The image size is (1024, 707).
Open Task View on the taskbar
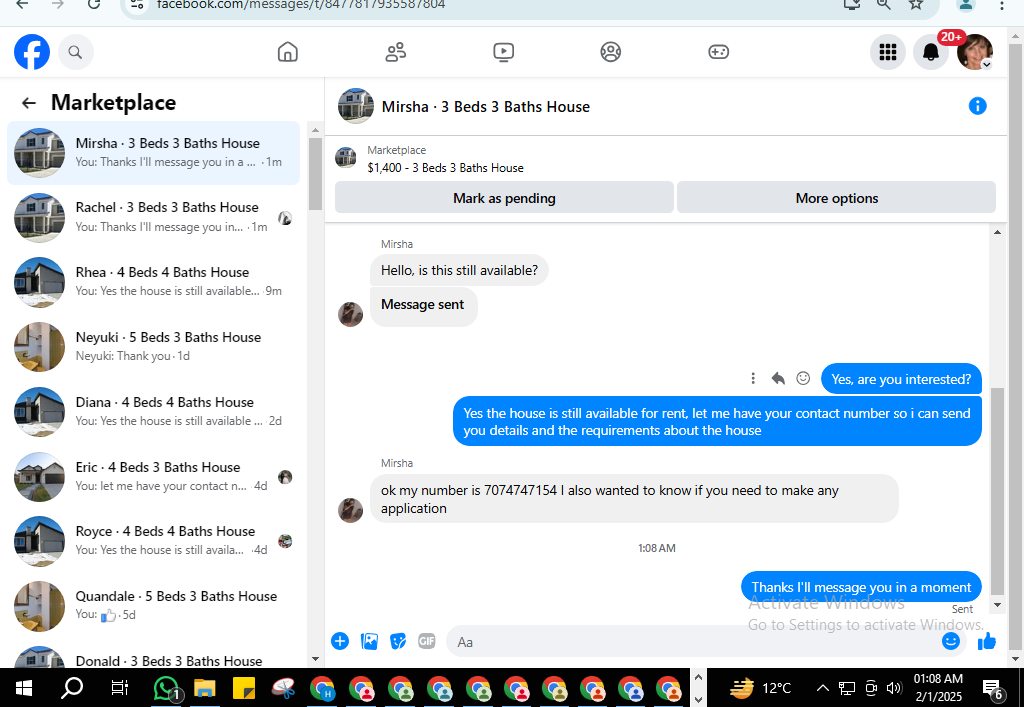click(120, 688)
